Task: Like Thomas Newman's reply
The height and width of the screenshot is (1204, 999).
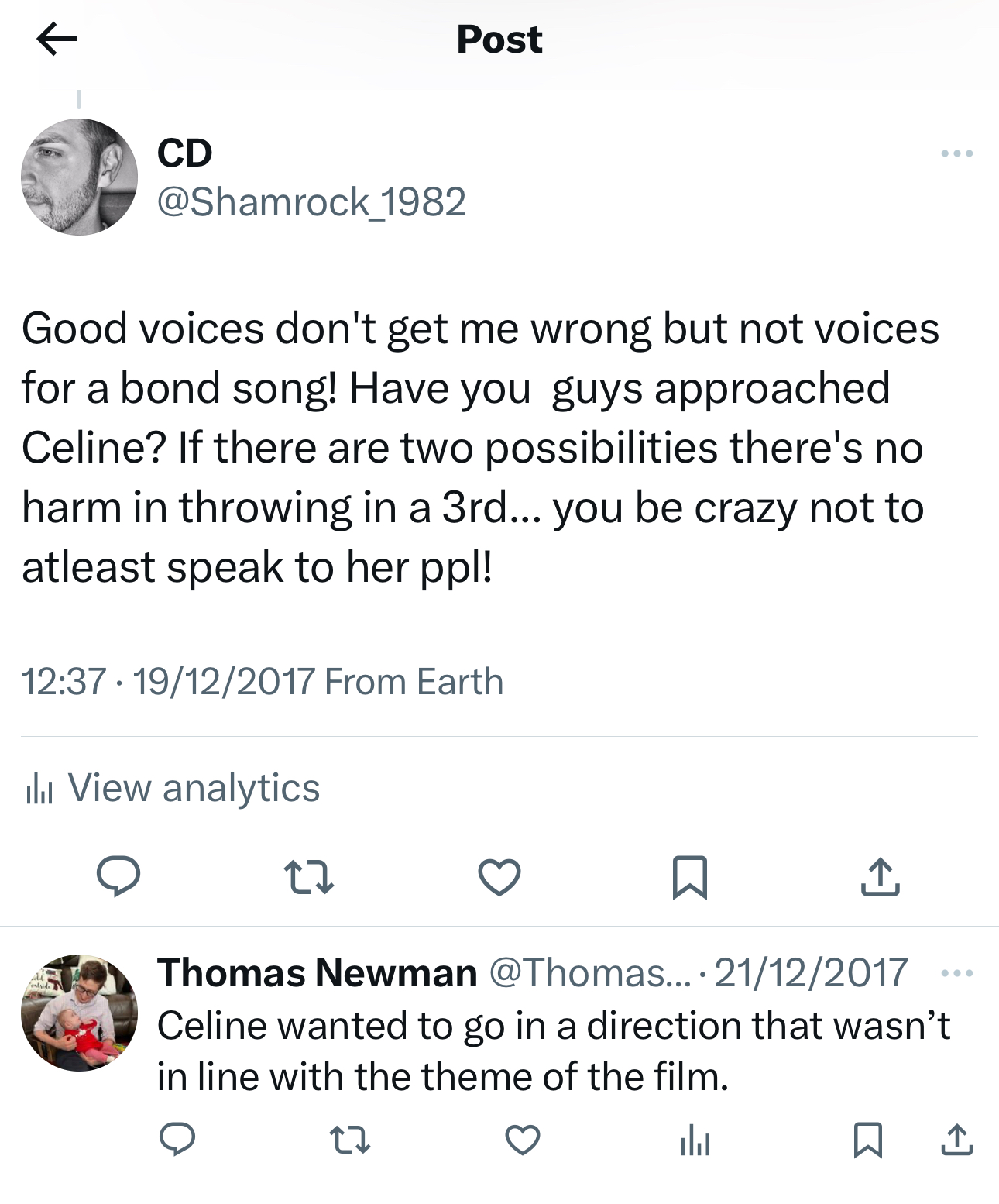Action: tap(523, 1140)
